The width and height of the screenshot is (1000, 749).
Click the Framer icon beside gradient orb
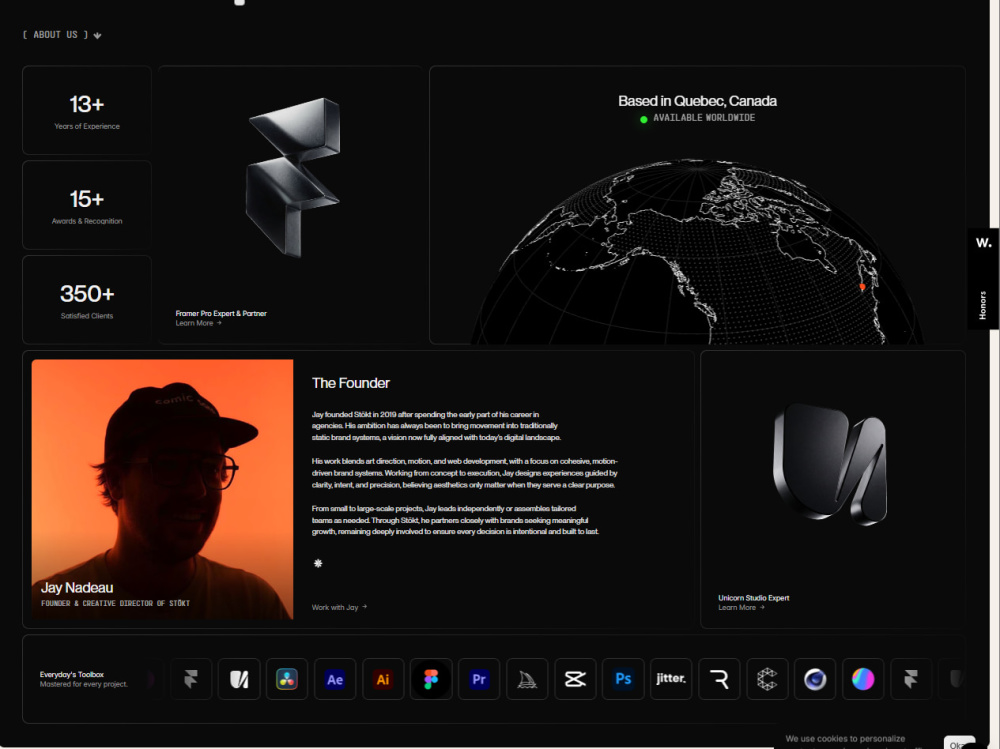pyautogui.click(x=911, y=679)
